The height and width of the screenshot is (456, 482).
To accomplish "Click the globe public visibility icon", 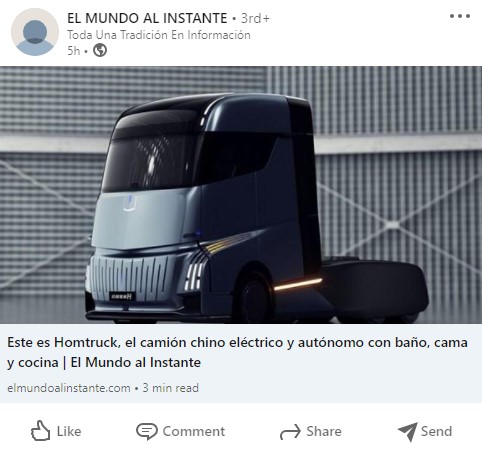I will click(100, 50).
